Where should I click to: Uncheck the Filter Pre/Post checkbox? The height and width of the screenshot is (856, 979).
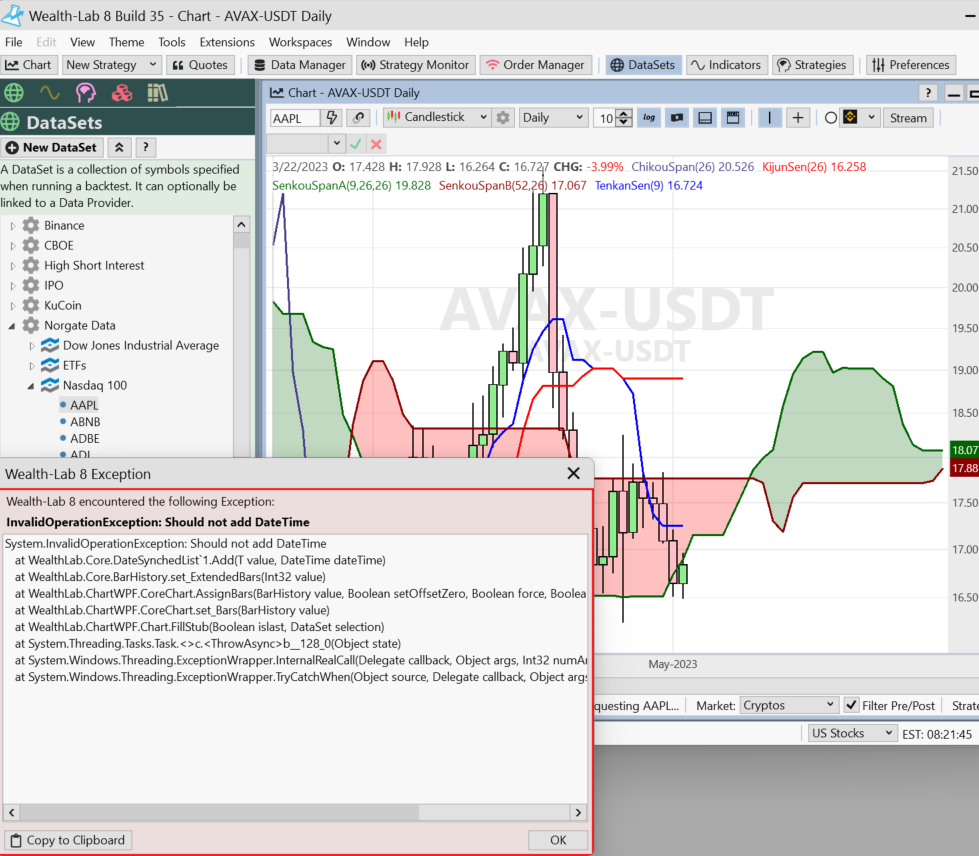[851, 705]
